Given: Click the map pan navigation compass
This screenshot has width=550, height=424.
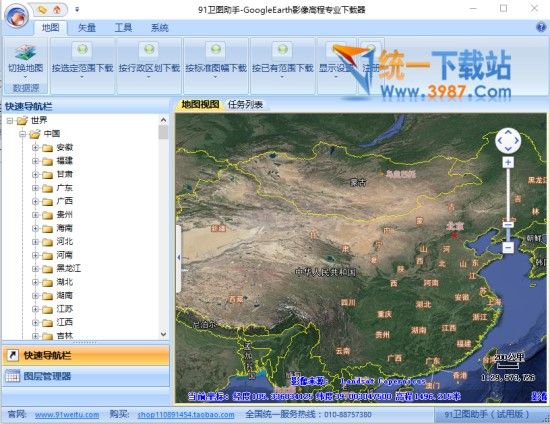Looking at the screenshot, I should tap(508, 141).
